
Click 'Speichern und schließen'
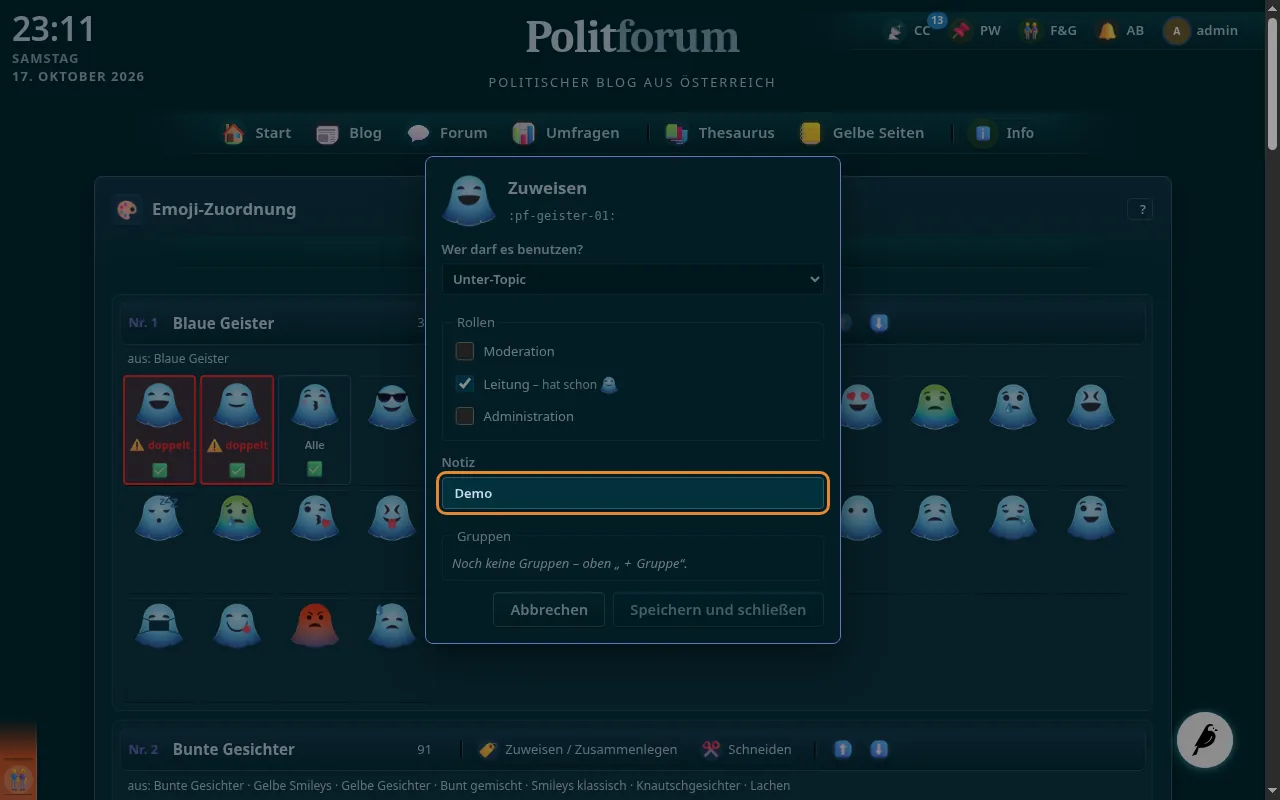pyautogui.click(x=718, y=610)
